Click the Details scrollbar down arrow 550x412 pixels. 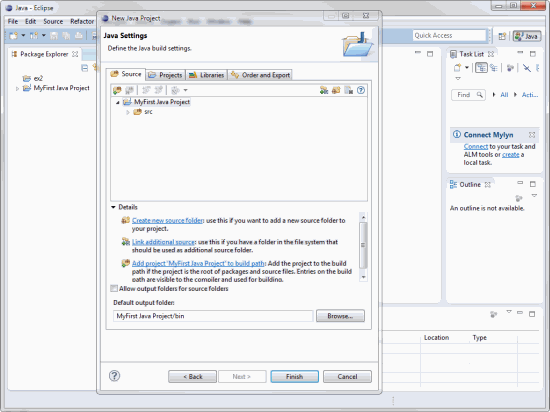click(363, 277)
